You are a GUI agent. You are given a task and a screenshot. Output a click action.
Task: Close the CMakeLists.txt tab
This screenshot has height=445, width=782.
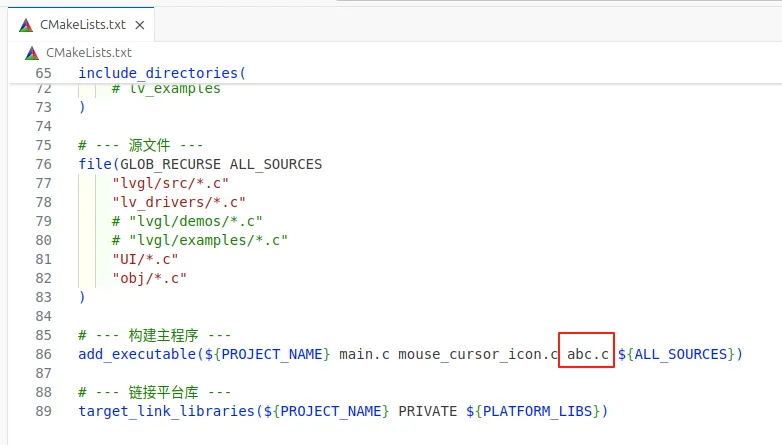point(138,25)
